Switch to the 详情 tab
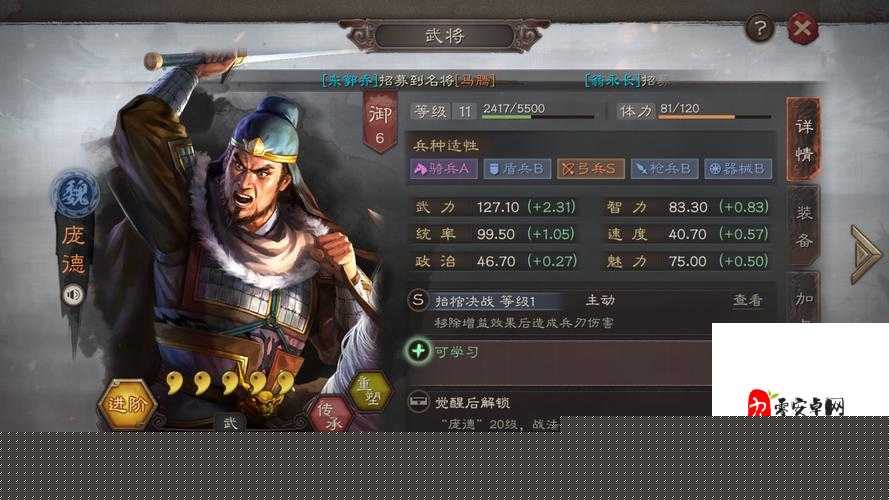Image resolution: width=889 pixels, height=500 pixels. point(803,139)
